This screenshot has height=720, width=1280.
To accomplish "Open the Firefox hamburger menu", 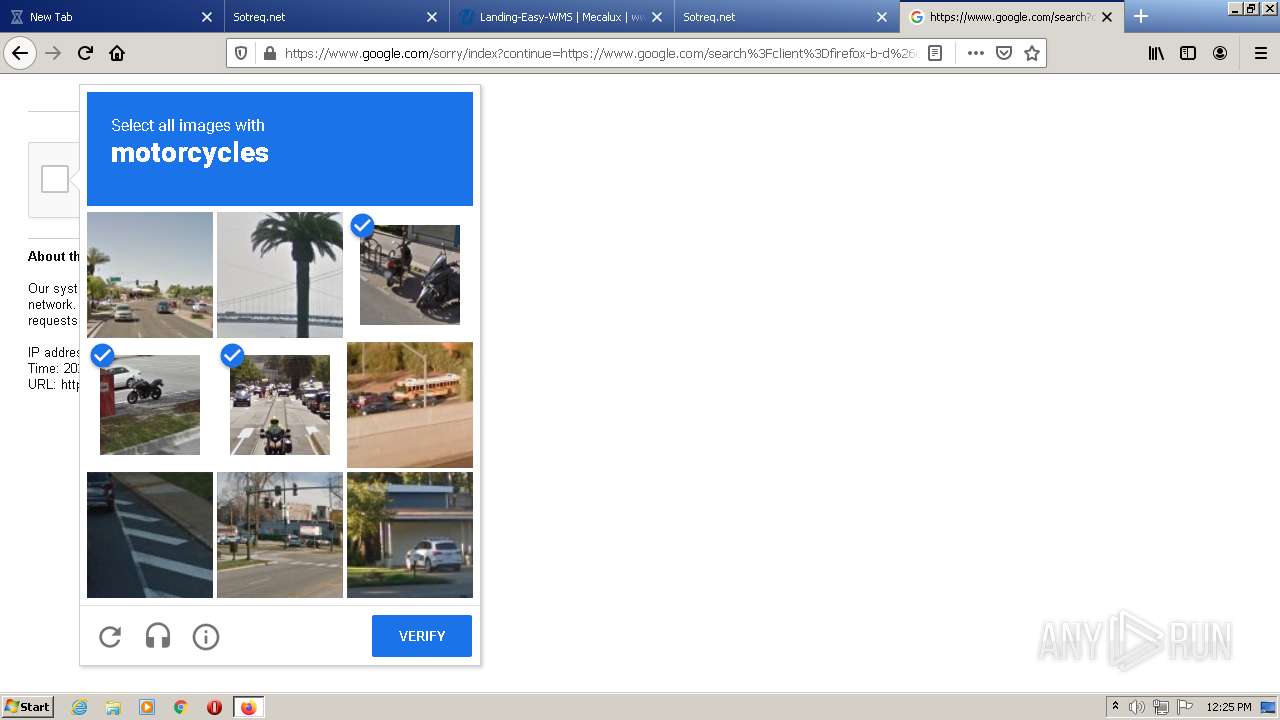I will click(x=1260, y=53).
